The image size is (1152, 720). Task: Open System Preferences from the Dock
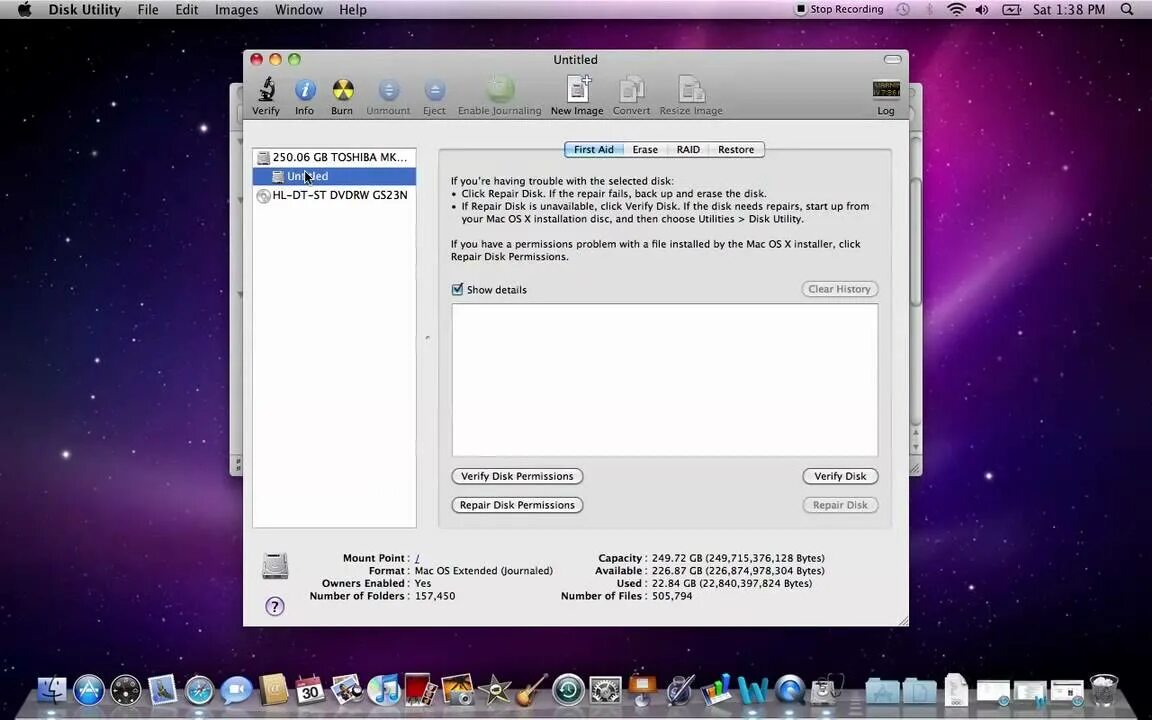click(x=605, y=691)
